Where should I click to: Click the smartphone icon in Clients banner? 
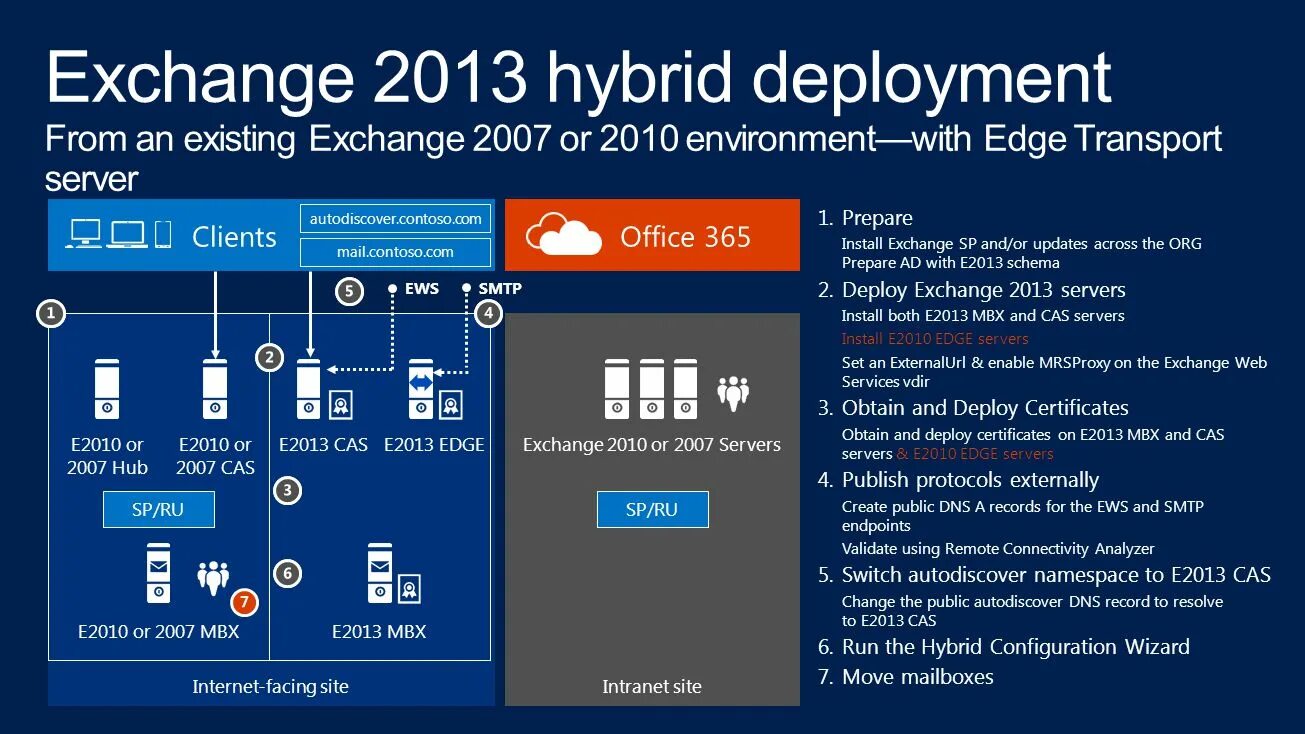click(164, 234)
